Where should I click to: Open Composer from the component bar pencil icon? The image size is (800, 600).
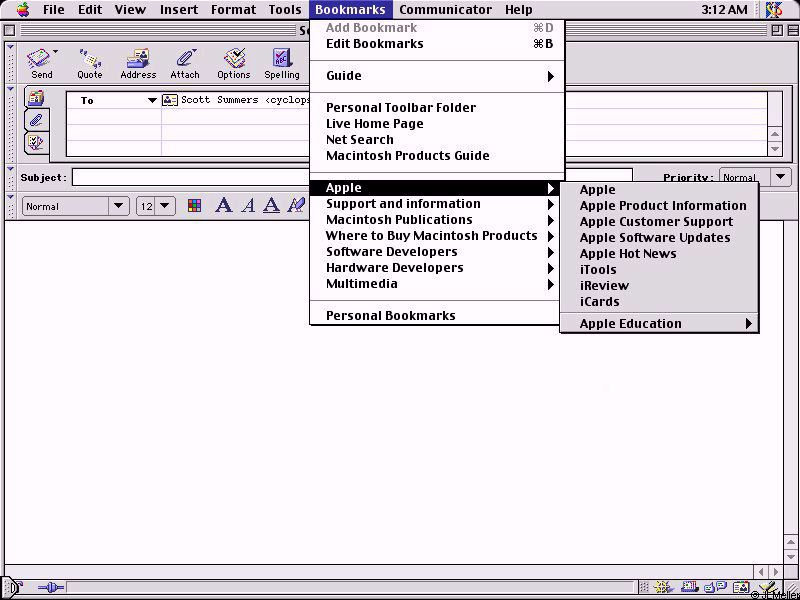pos(768,588)
